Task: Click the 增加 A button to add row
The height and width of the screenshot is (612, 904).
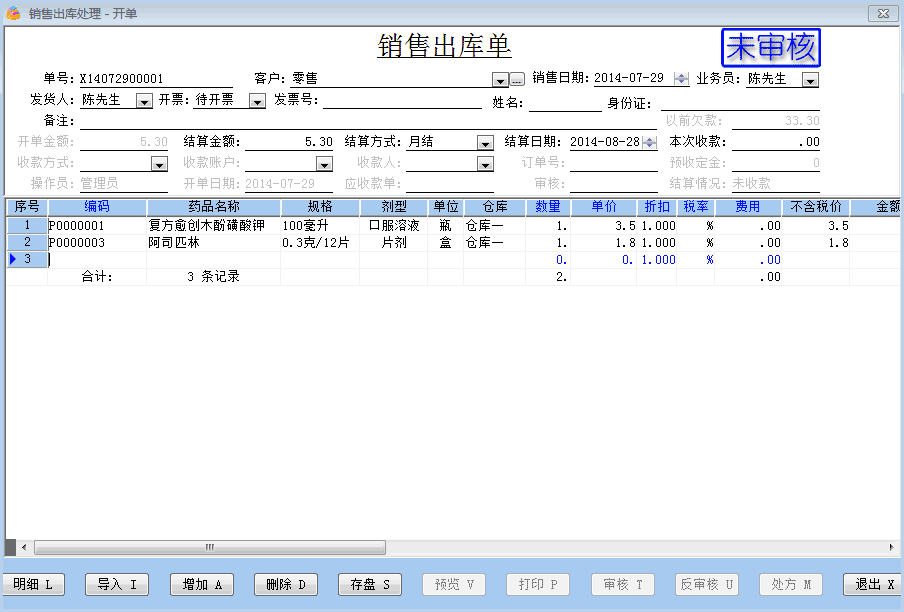Action: click(x=201, y=584)
